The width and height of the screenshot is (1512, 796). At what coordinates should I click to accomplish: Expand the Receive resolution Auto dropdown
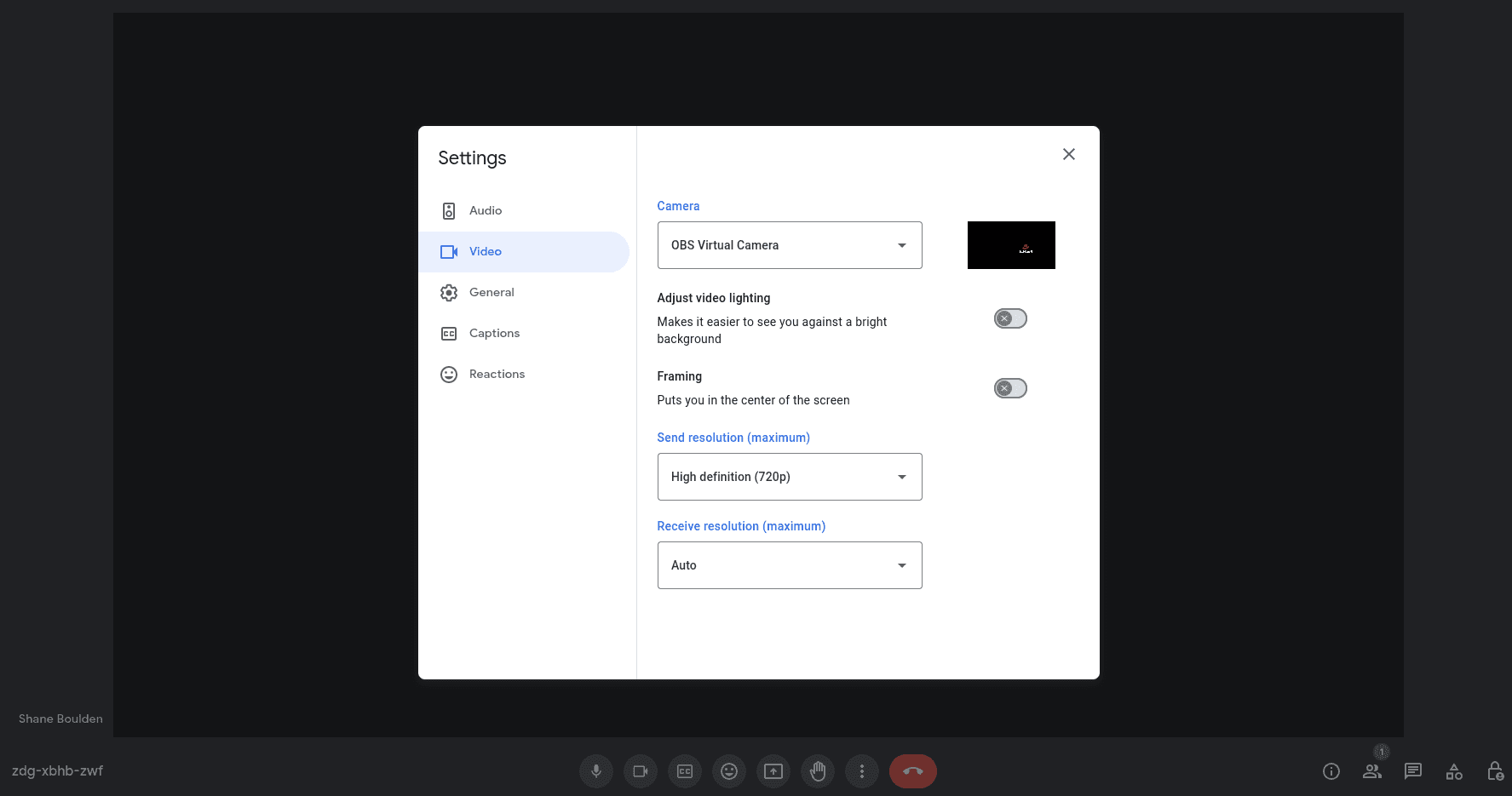point(790,565)
